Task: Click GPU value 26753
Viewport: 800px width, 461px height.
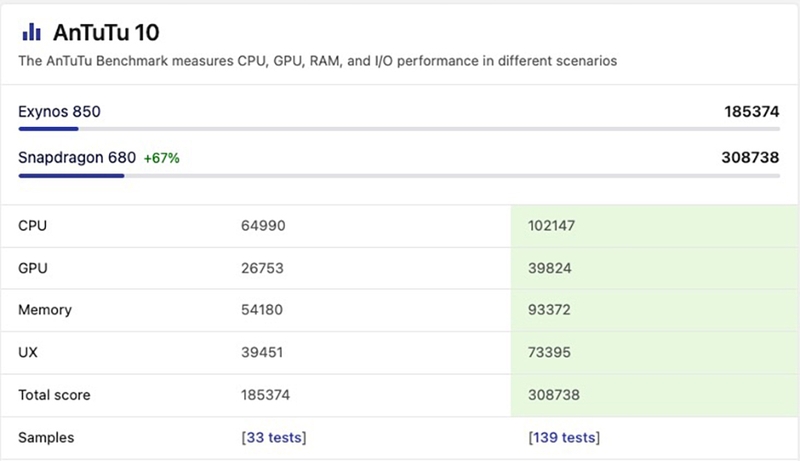Action: click(262, 268)
